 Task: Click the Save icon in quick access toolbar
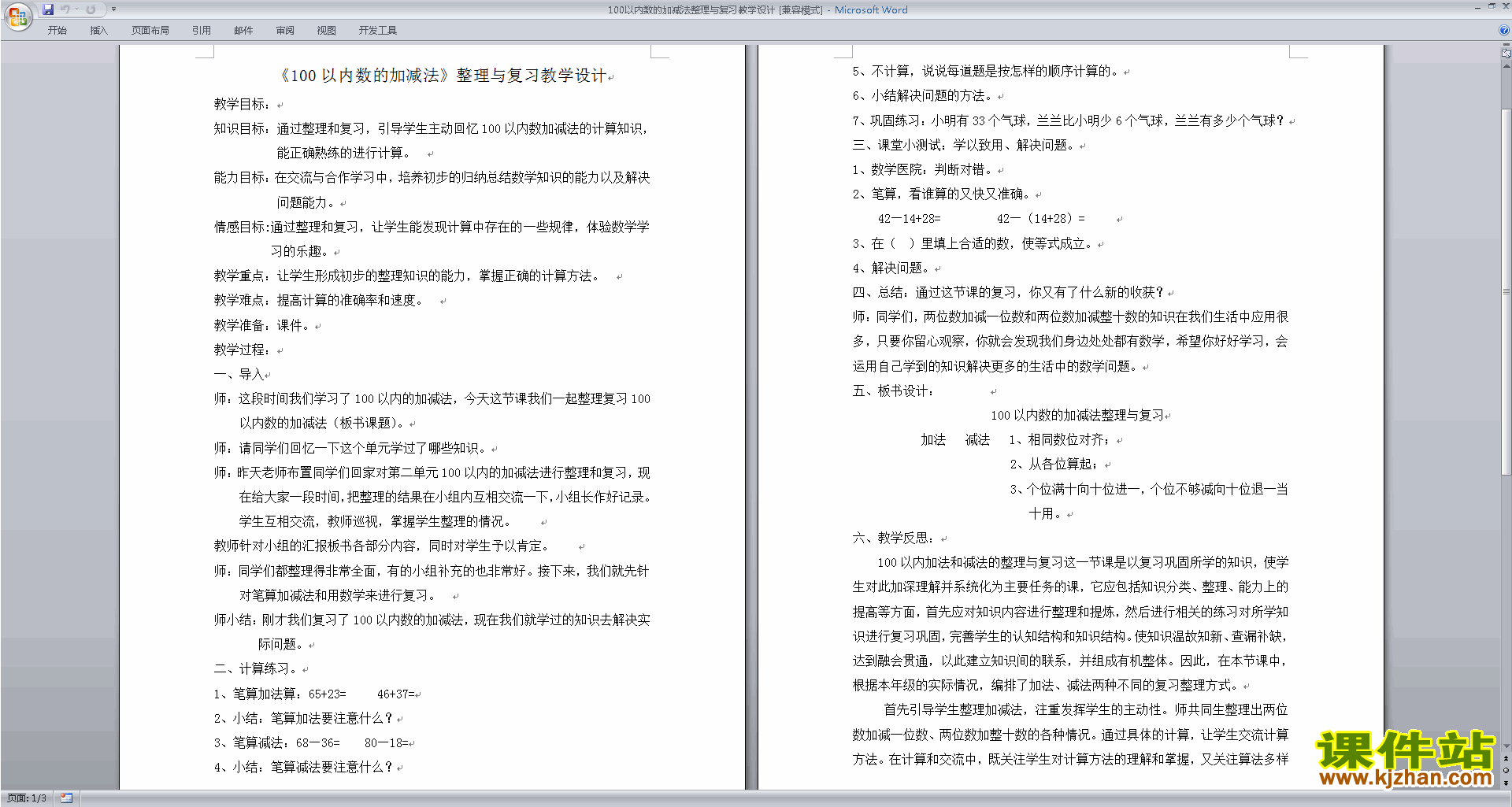point(48,9)
